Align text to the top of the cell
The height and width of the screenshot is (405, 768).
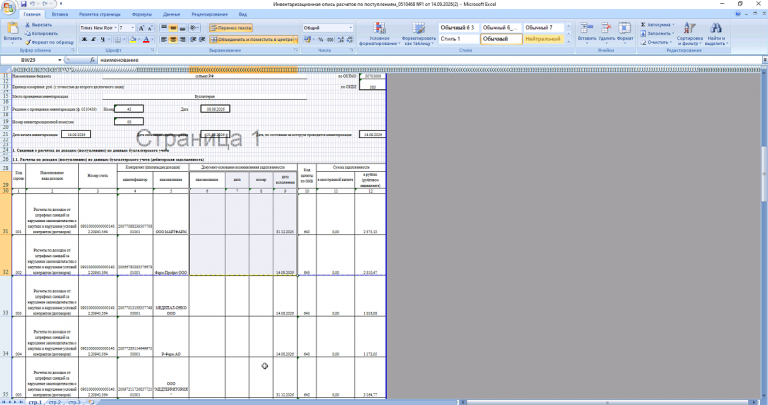point(164,28)
